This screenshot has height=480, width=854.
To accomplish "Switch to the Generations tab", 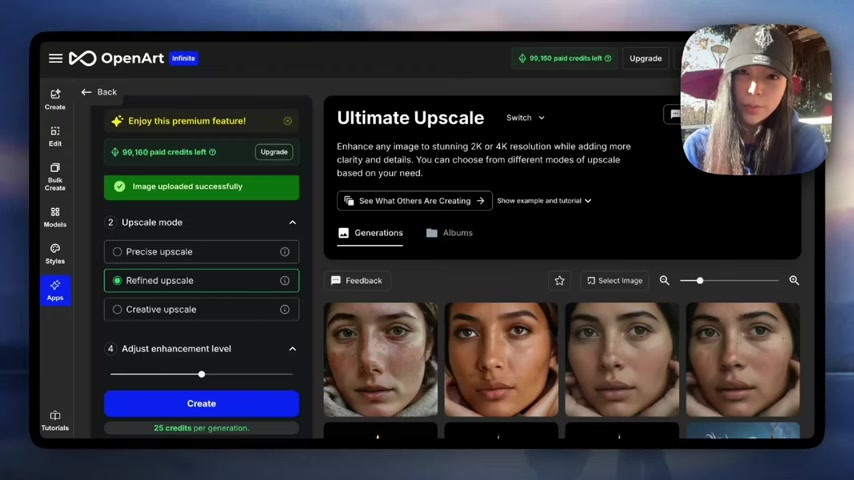I will pos(370,233).
